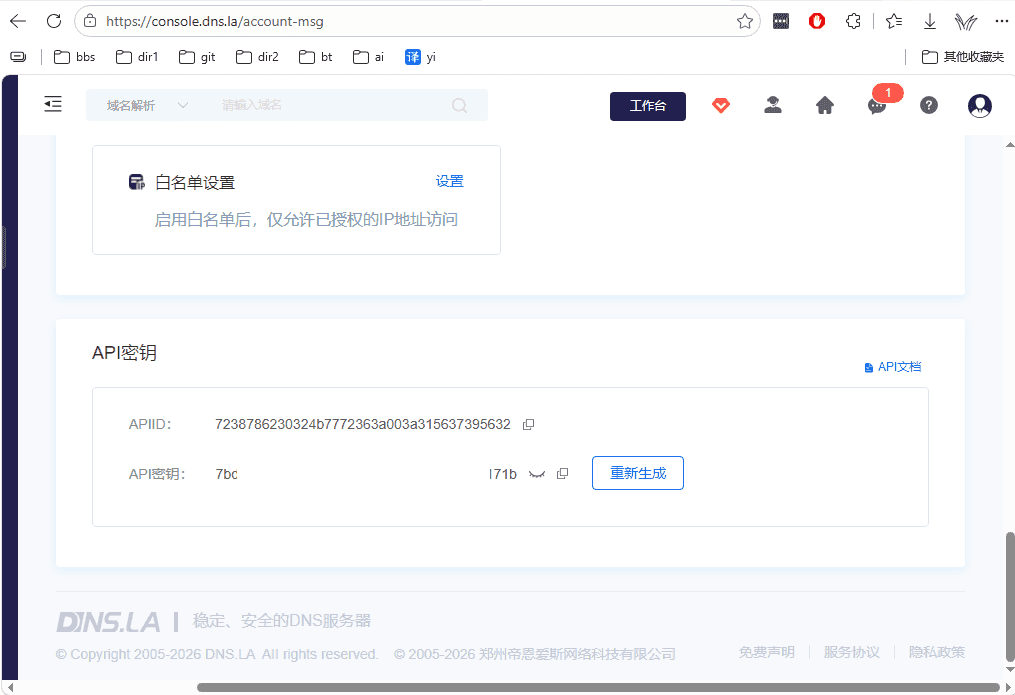Open the git bookmarks folder
This screenshot has width=1015, height=695.
coord(197,57)
